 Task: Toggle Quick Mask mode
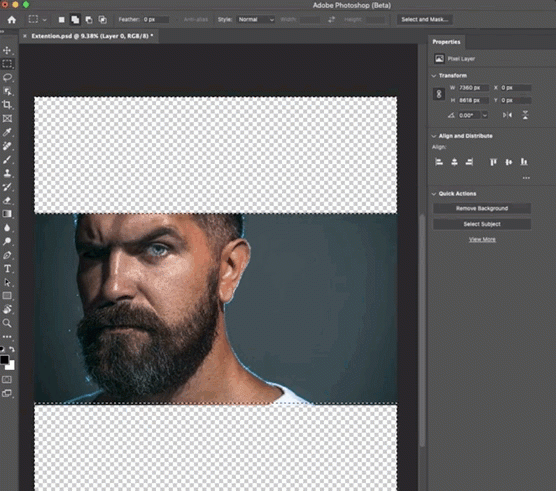coord(7,380)
